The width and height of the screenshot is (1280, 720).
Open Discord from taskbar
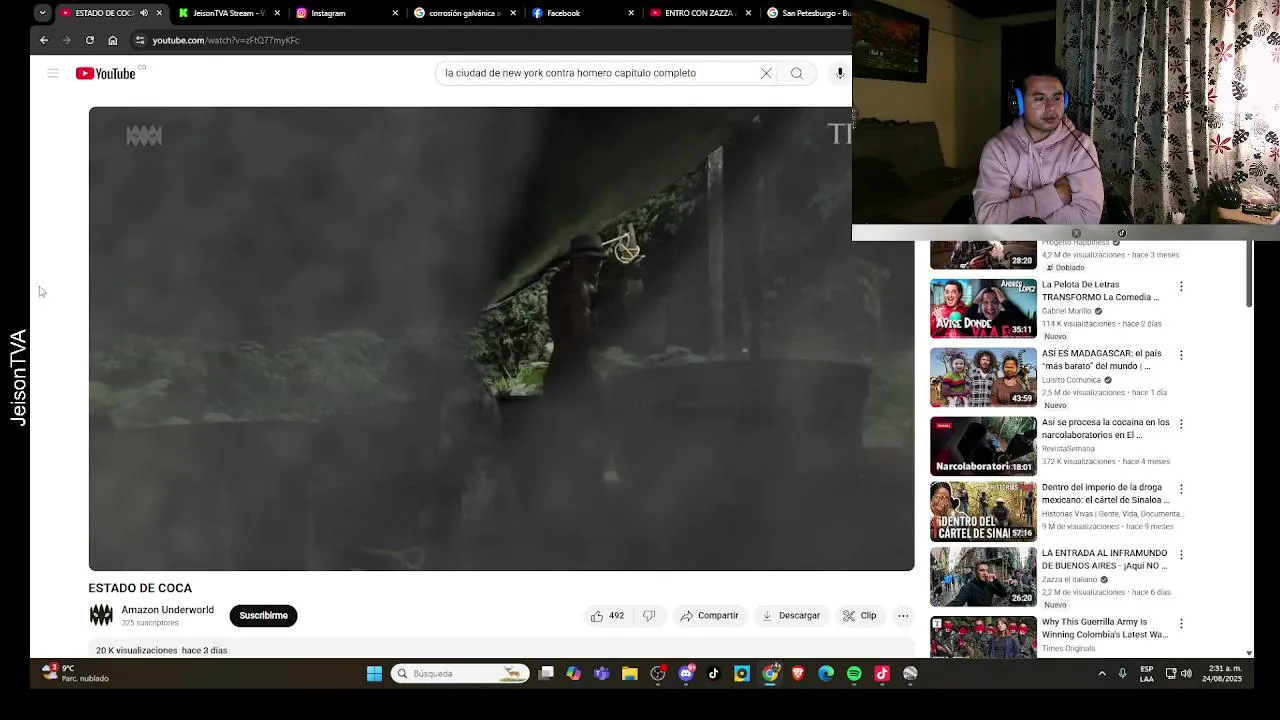[x=686, y=674]
